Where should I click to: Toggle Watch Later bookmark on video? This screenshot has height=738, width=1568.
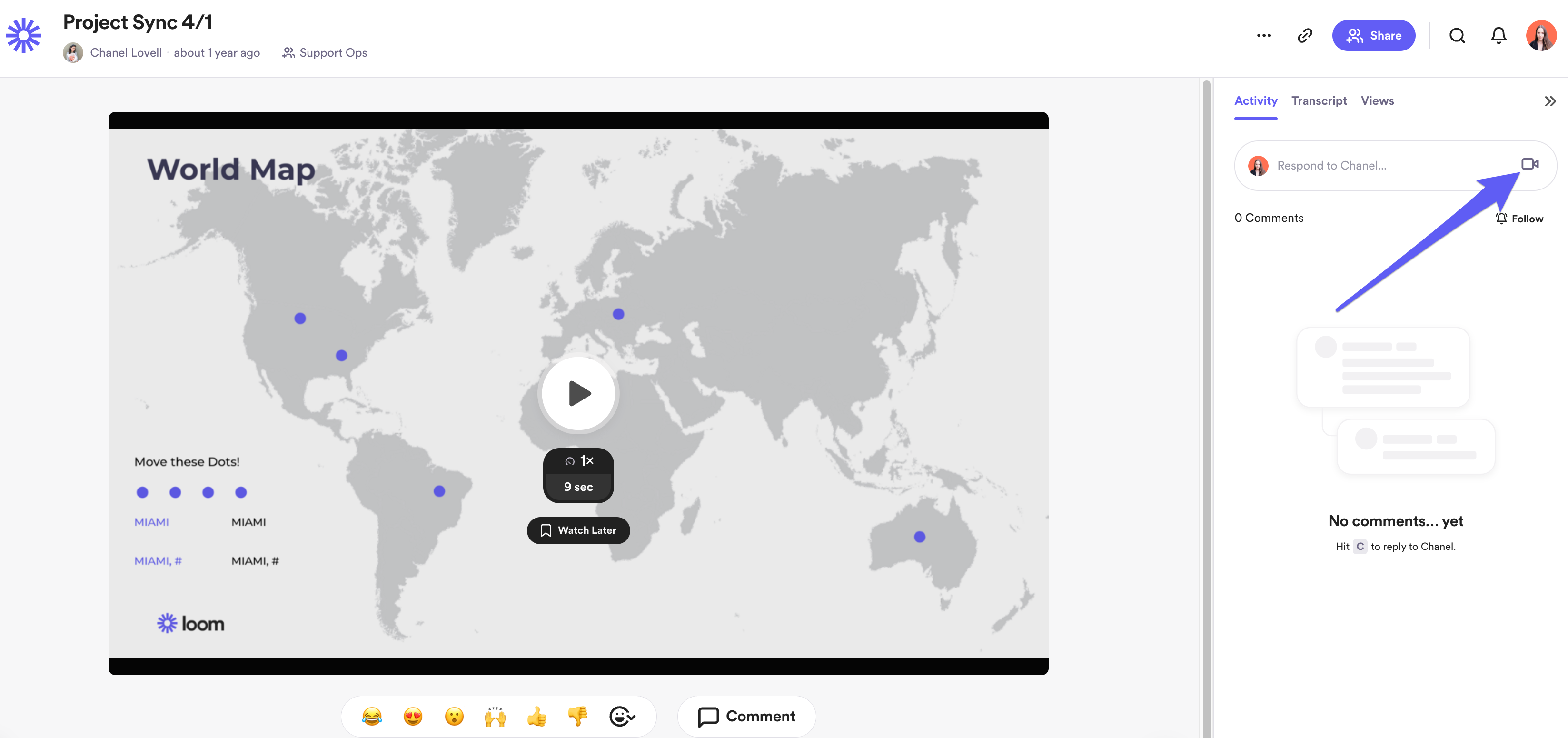[x=578, y=530]
